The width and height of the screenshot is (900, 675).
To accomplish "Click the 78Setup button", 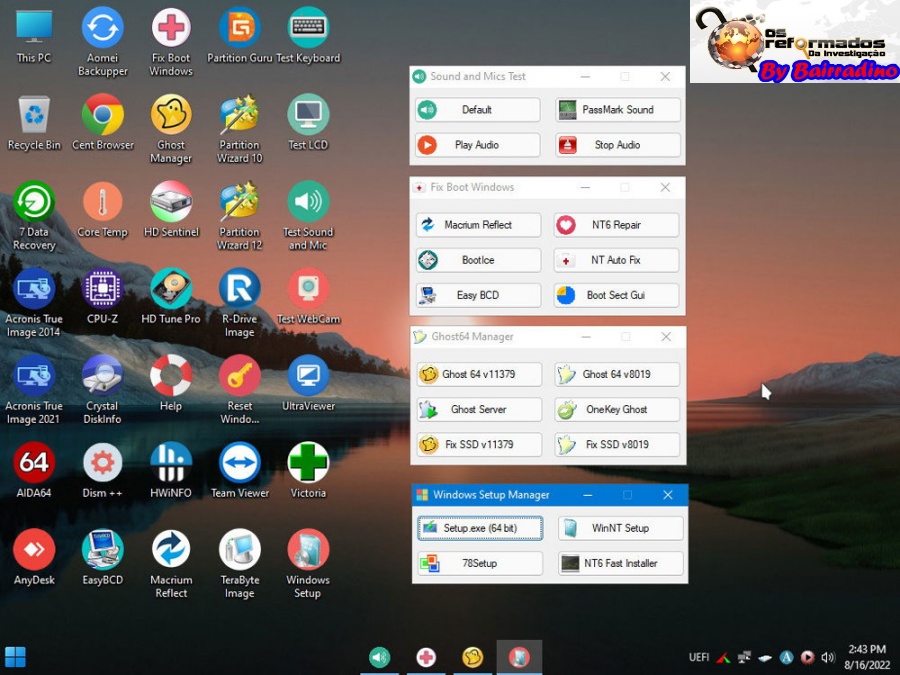I will click(x=480, y=563).
